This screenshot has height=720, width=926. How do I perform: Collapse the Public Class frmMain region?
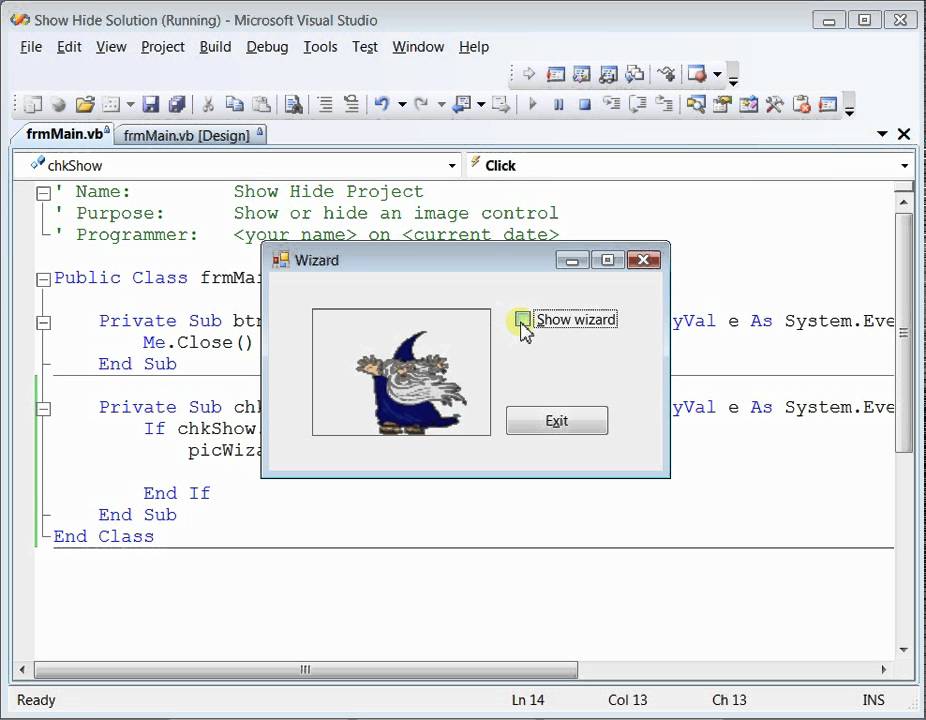click(43, 279)
